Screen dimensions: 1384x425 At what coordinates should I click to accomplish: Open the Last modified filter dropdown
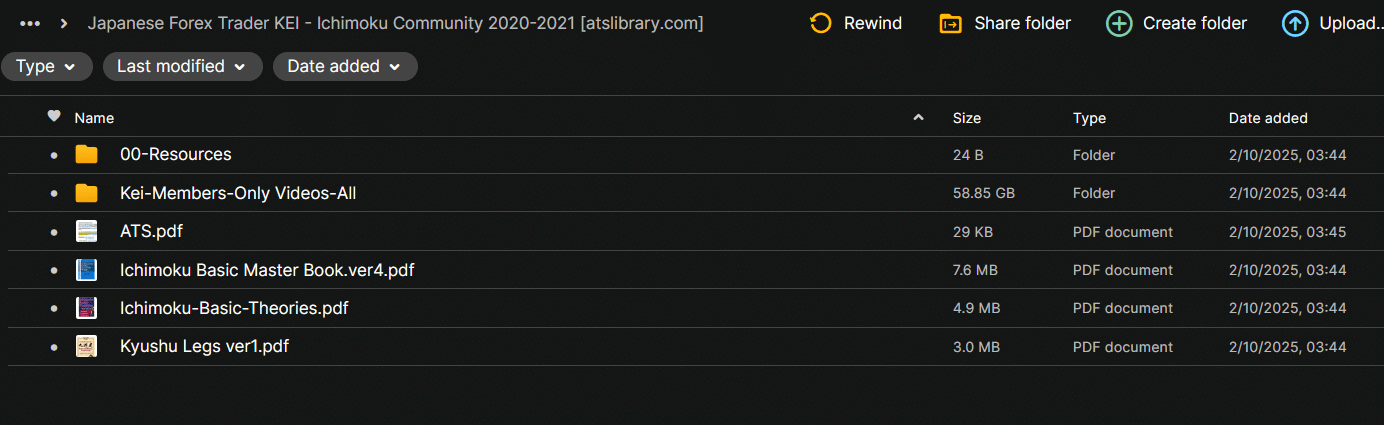pos(182,67)
